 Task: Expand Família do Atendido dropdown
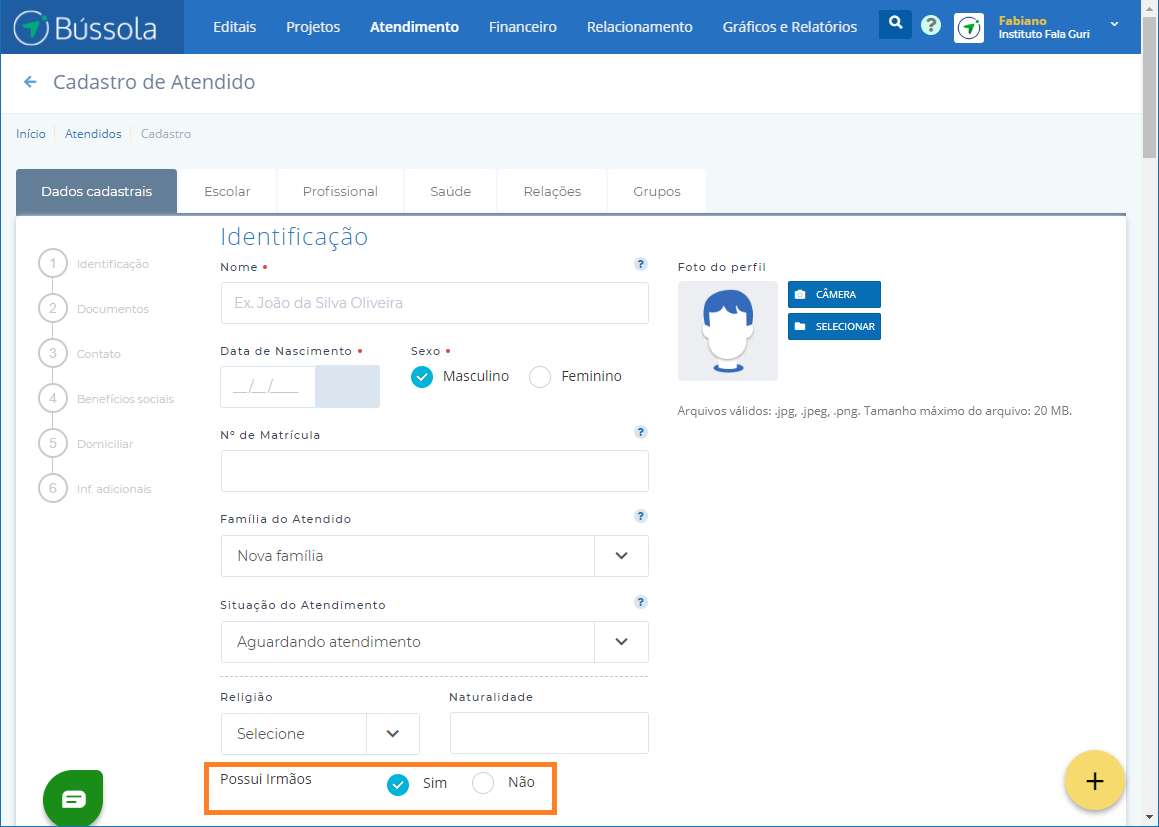tap(621, 556)
